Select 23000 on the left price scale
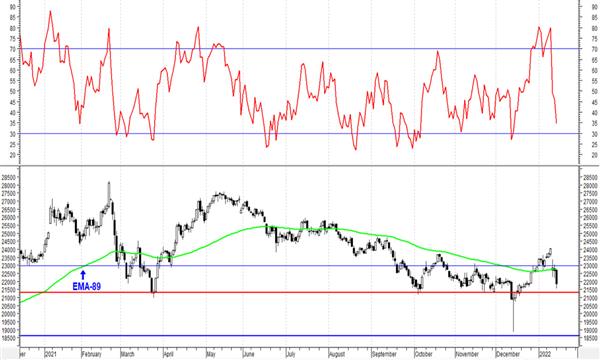The width and height of the screenshot is (600, 360). point(8,266)
